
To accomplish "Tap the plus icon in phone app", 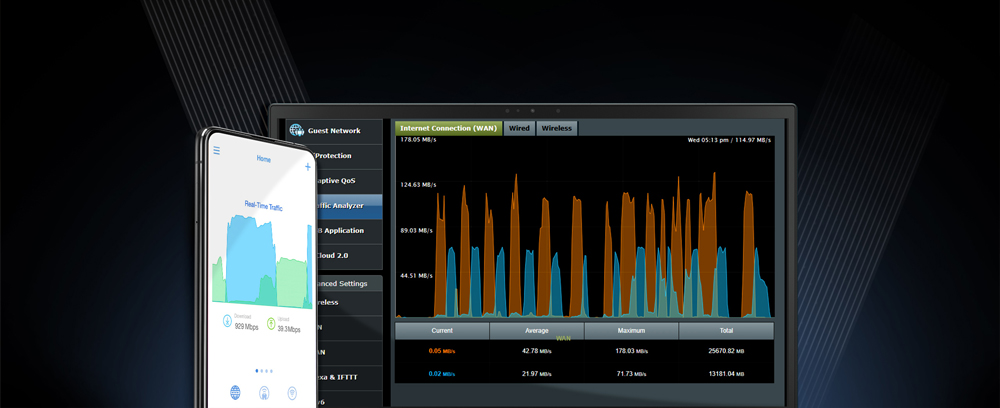I will [307, 167].
